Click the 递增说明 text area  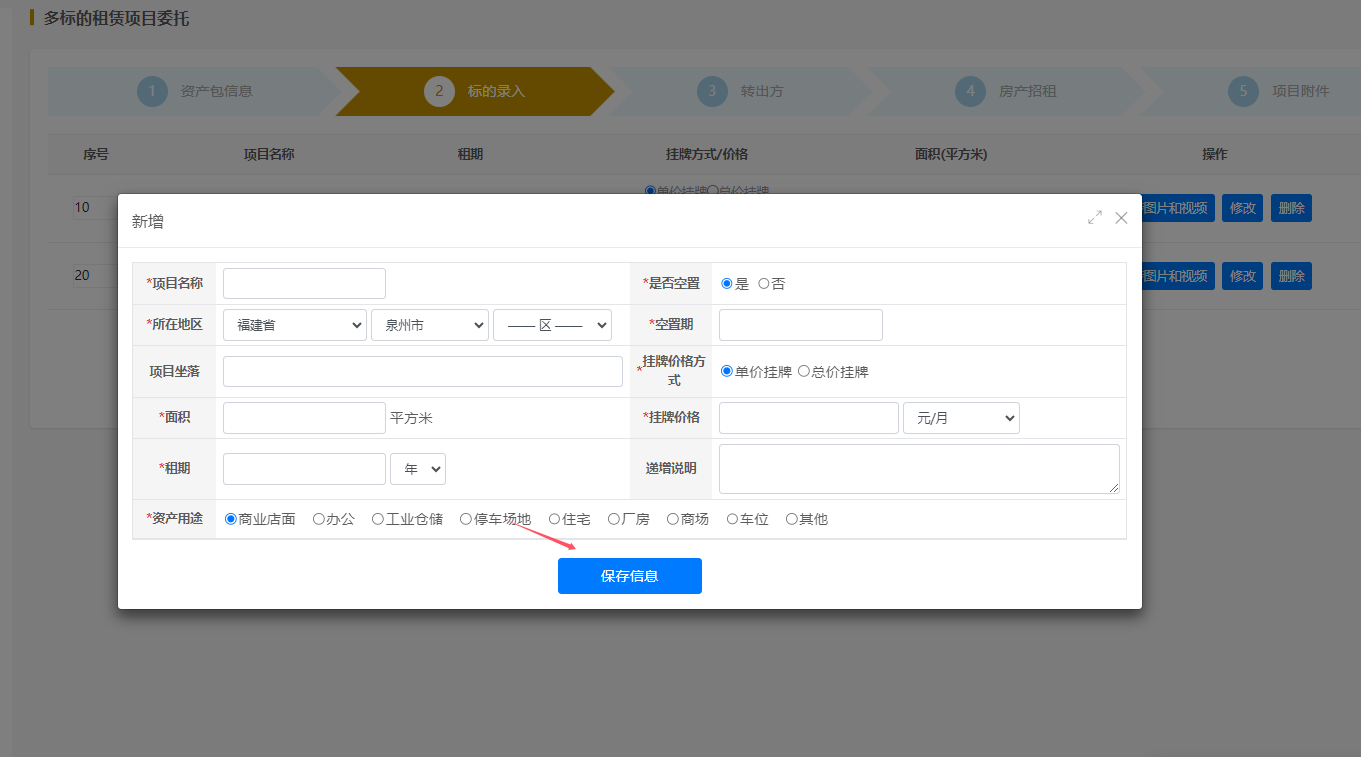click(x=919, y=469)
